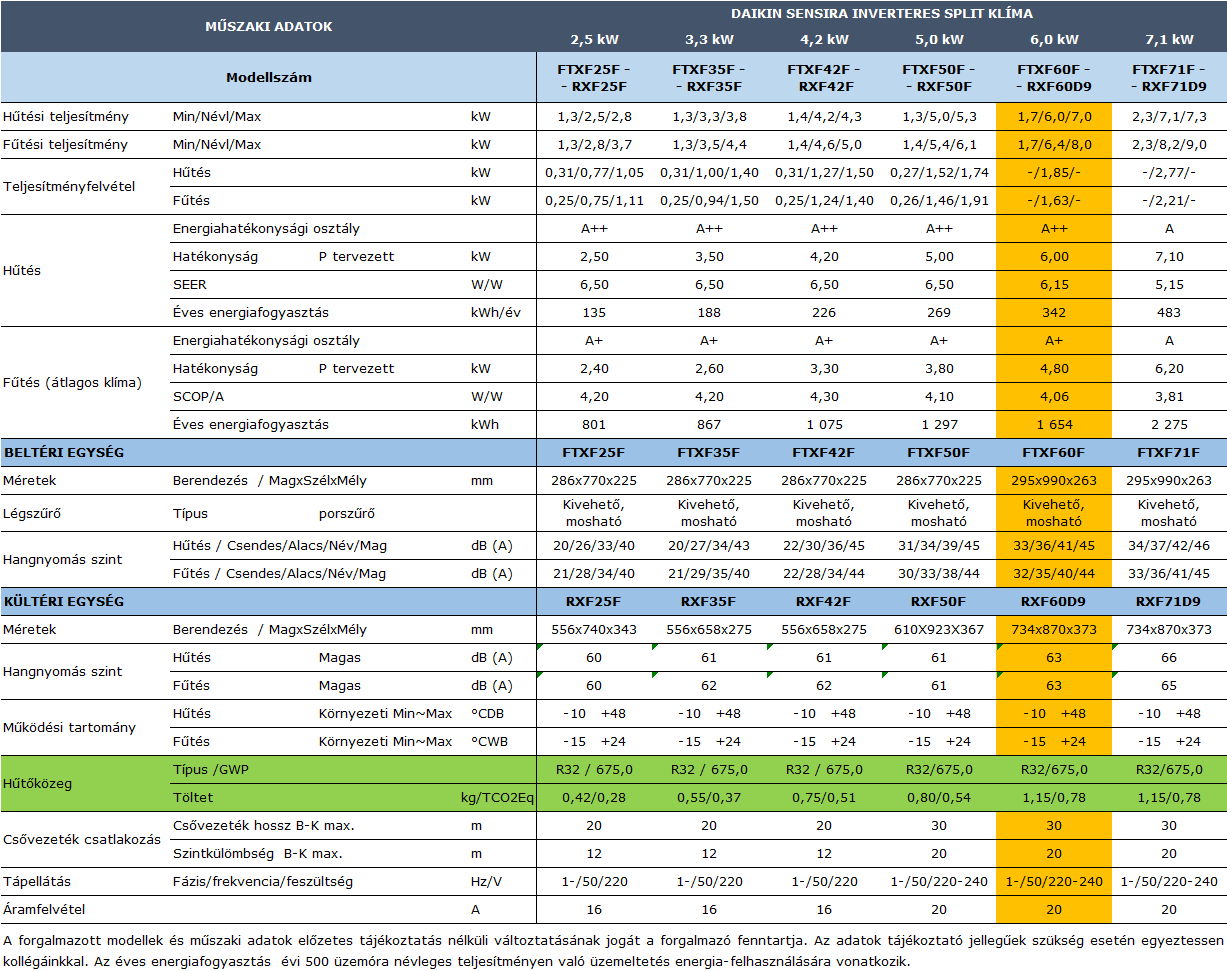Viewport: 1227px width, 971px height.
Task: Click the 'Fázis/frekvencia/feszültség' label
Action: 263,881
